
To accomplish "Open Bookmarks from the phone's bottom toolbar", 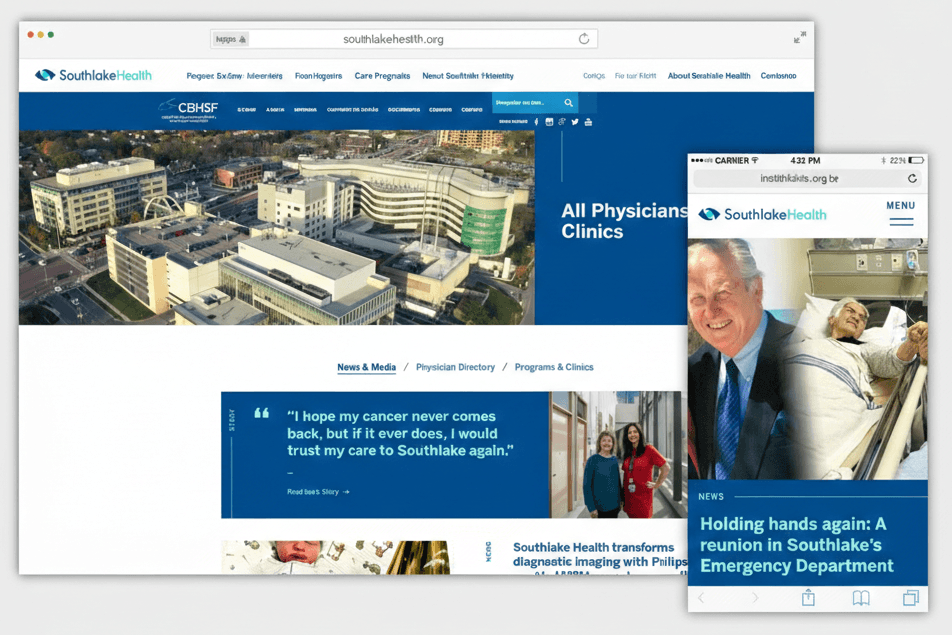I will tap(861, 597).
